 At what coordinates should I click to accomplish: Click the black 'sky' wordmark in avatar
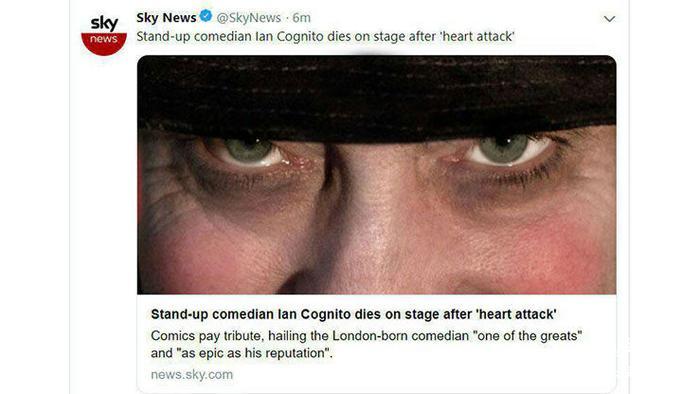click(x=104, y=23)
